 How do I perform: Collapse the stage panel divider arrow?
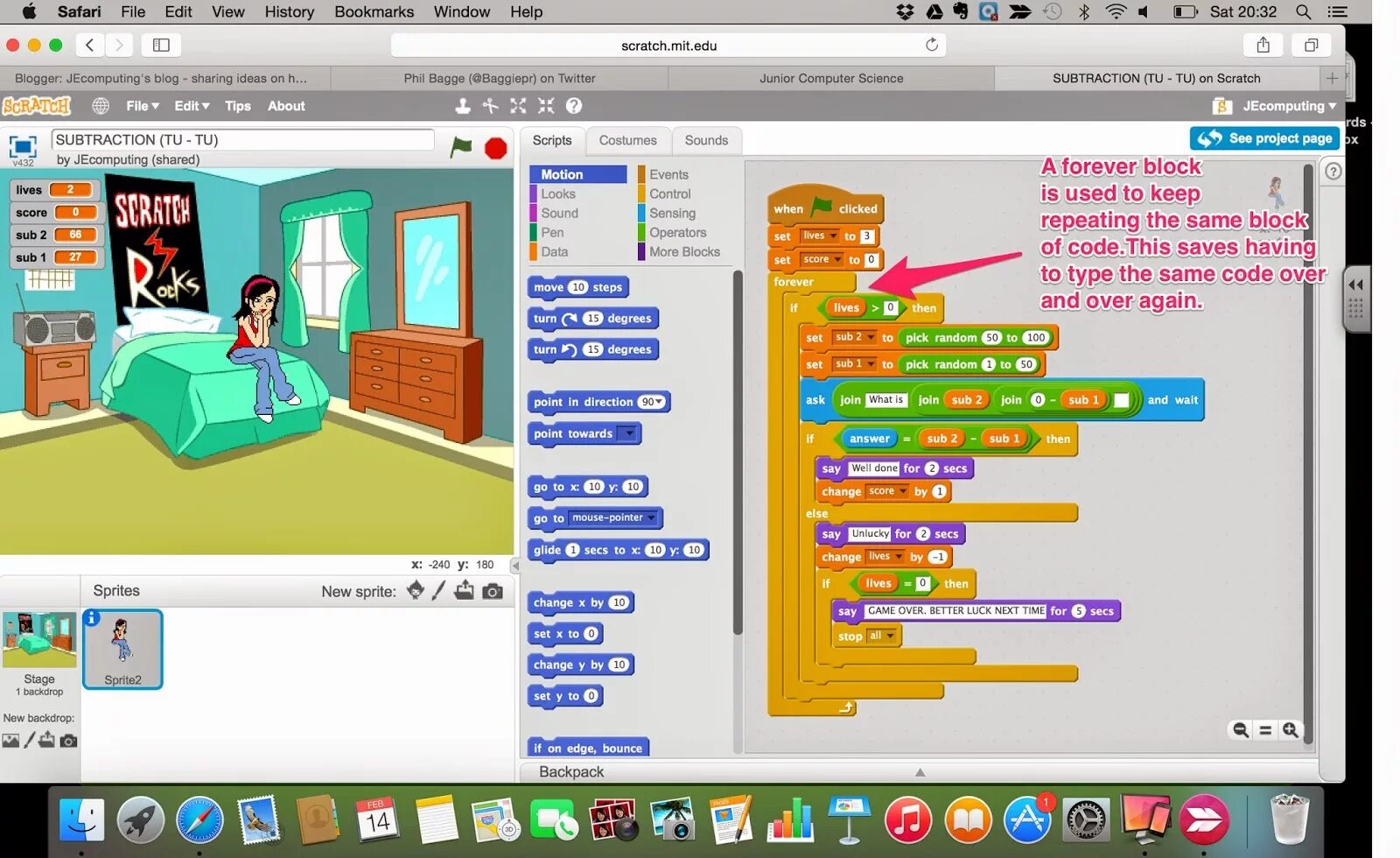515,566
